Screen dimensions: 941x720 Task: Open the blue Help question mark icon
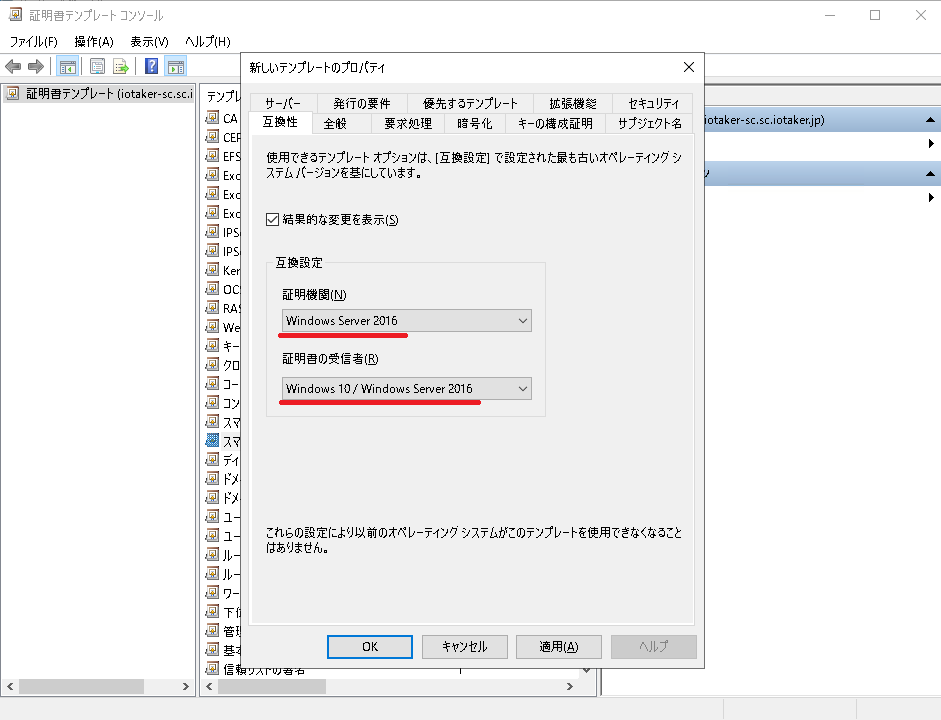tap(152, 67)
